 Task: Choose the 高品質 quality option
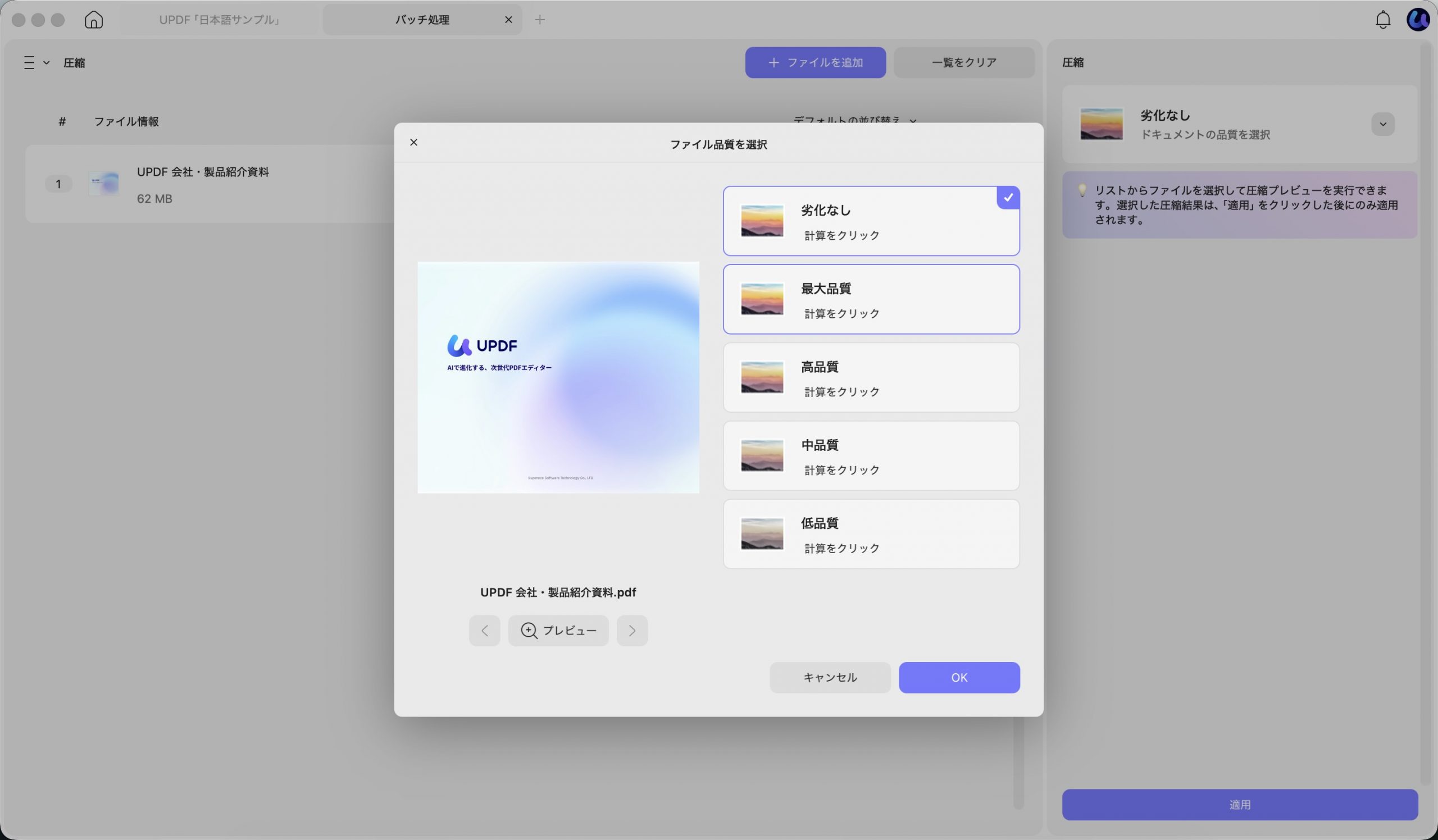pyautogui.click(x=871, y=377)
